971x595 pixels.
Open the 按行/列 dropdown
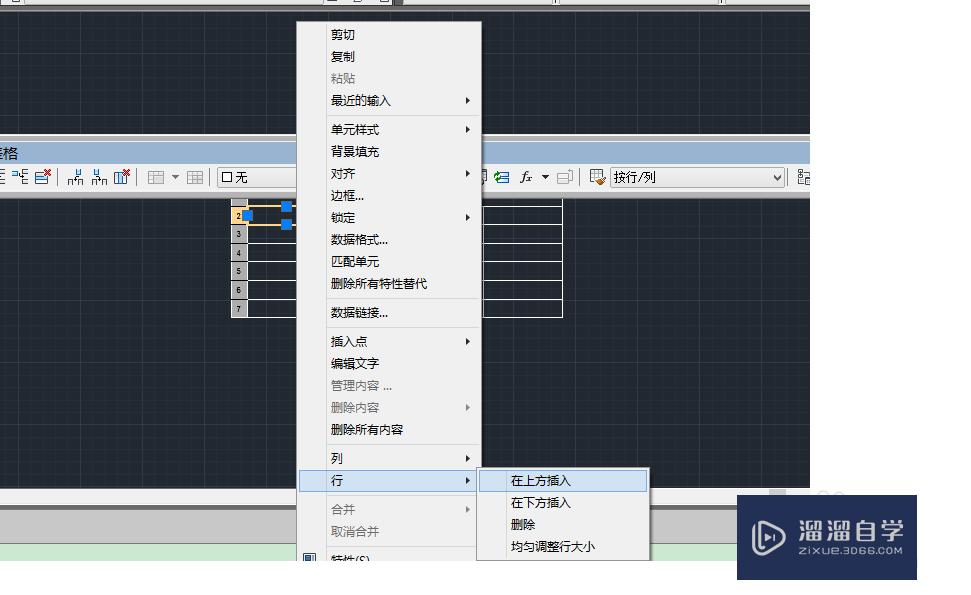(697, 177)
